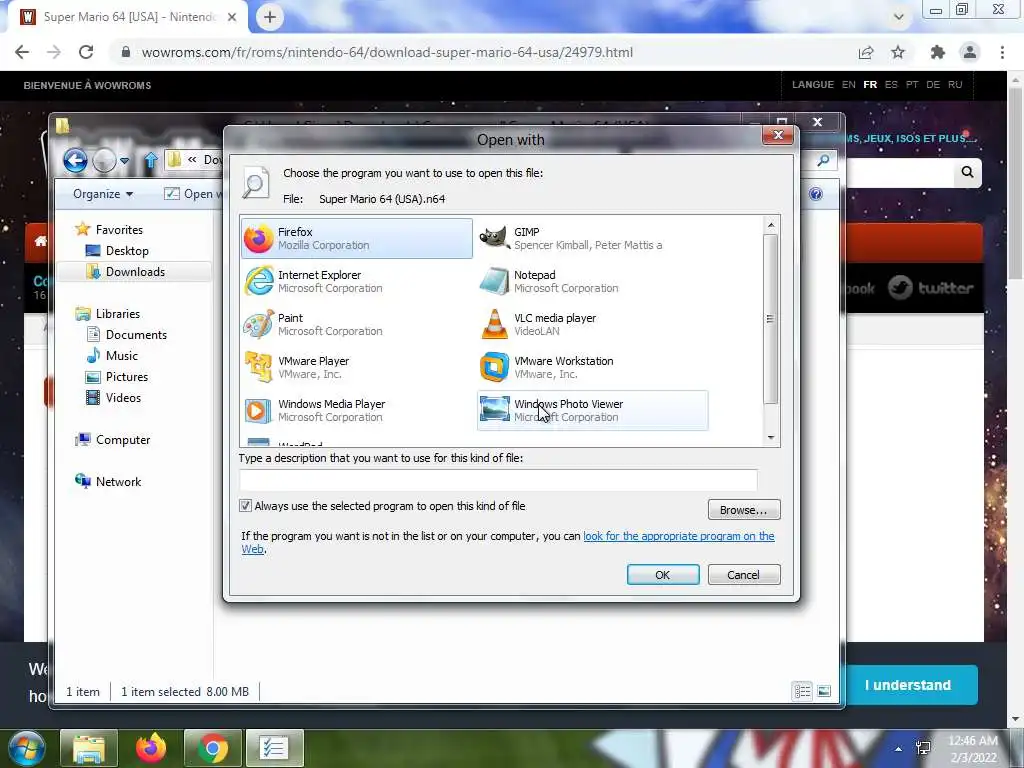
Task: Click the Chrome address bar URL
Action: (387, 52)
